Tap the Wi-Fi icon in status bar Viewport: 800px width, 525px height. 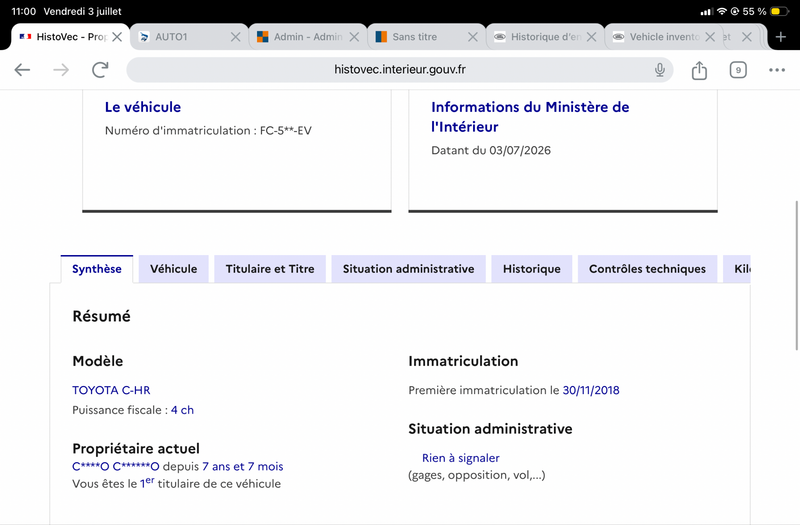[x=721, y=11]
